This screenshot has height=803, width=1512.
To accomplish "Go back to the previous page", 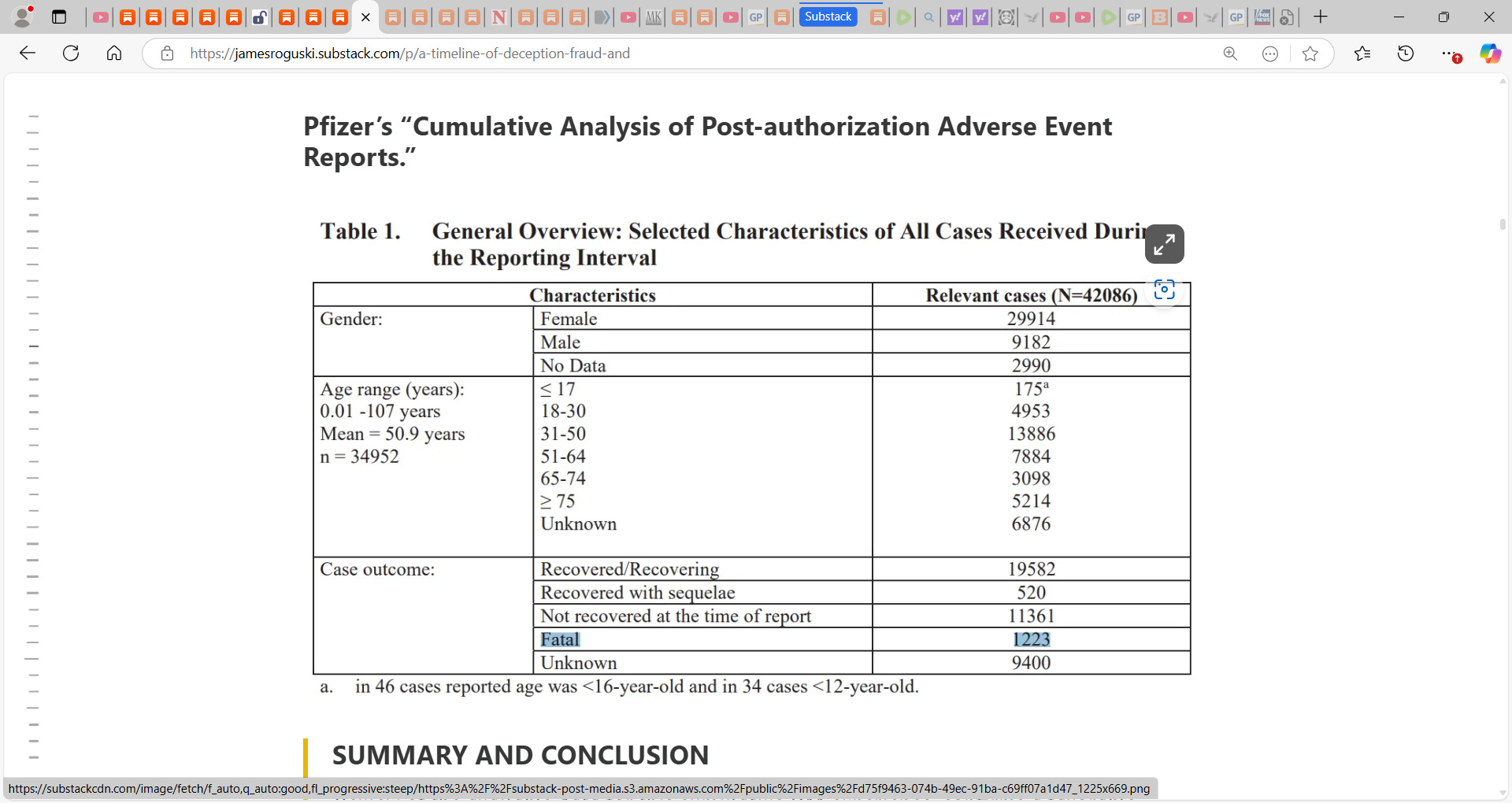I will [28, 54].
